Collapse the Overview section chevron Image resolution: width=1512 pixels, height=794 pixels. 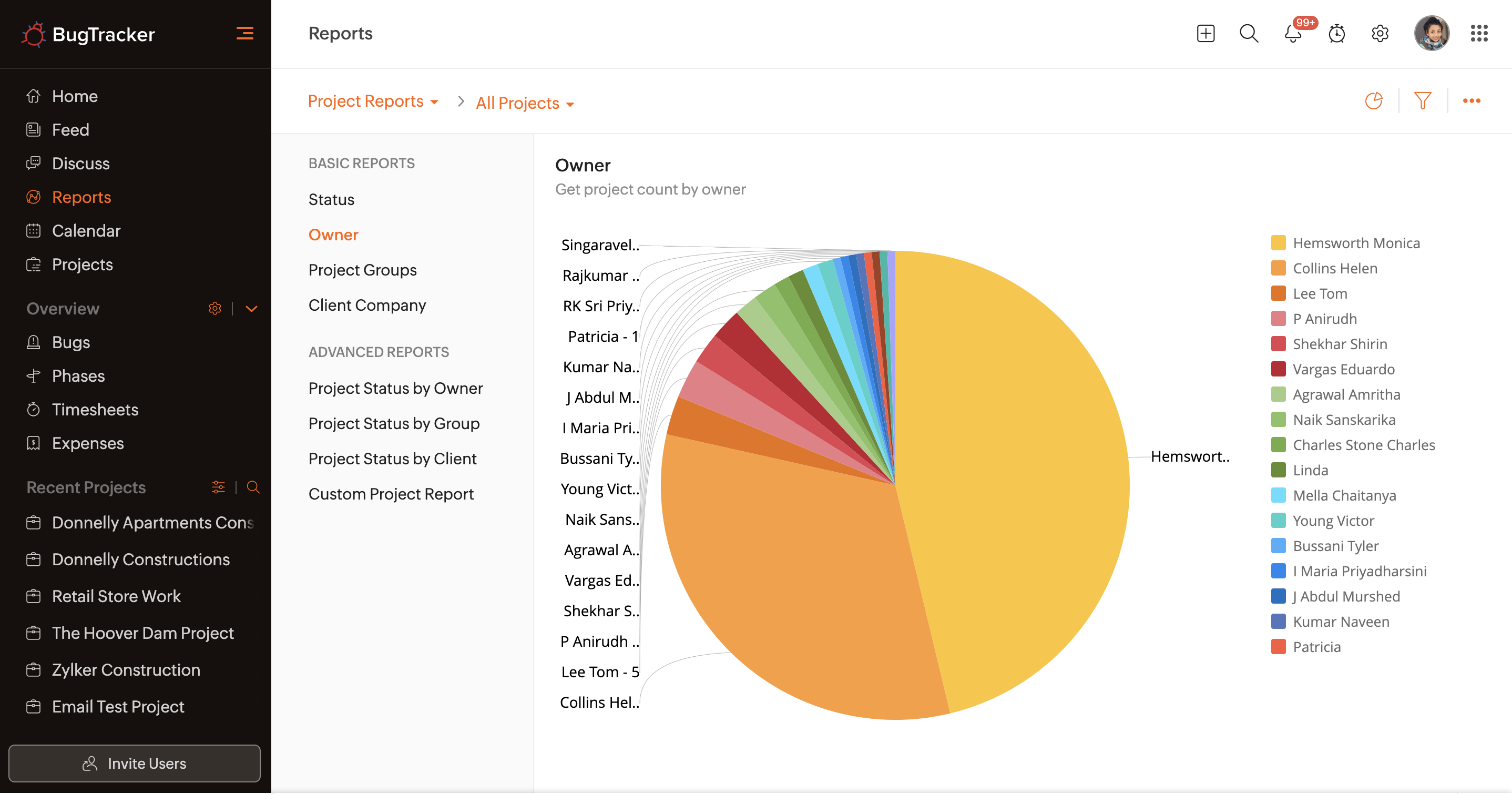tap(251, 309)
